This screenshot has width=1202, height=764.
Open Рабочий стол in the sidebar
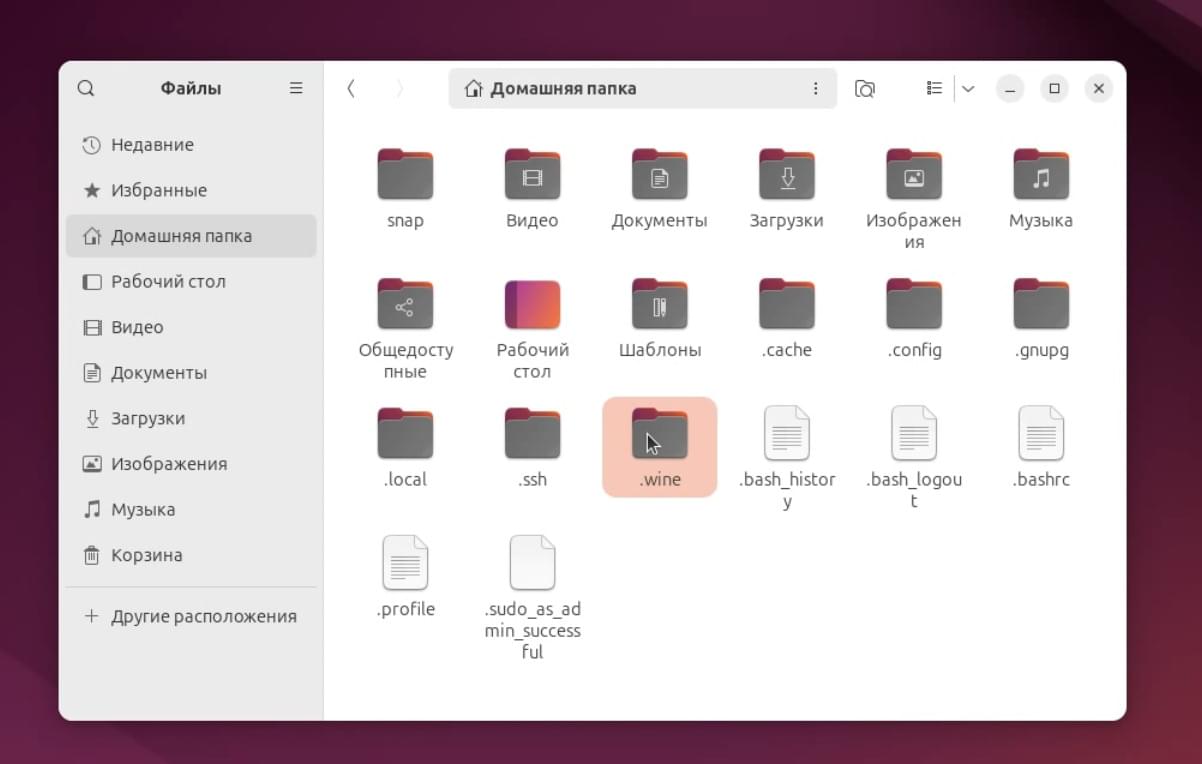[191, 281]
